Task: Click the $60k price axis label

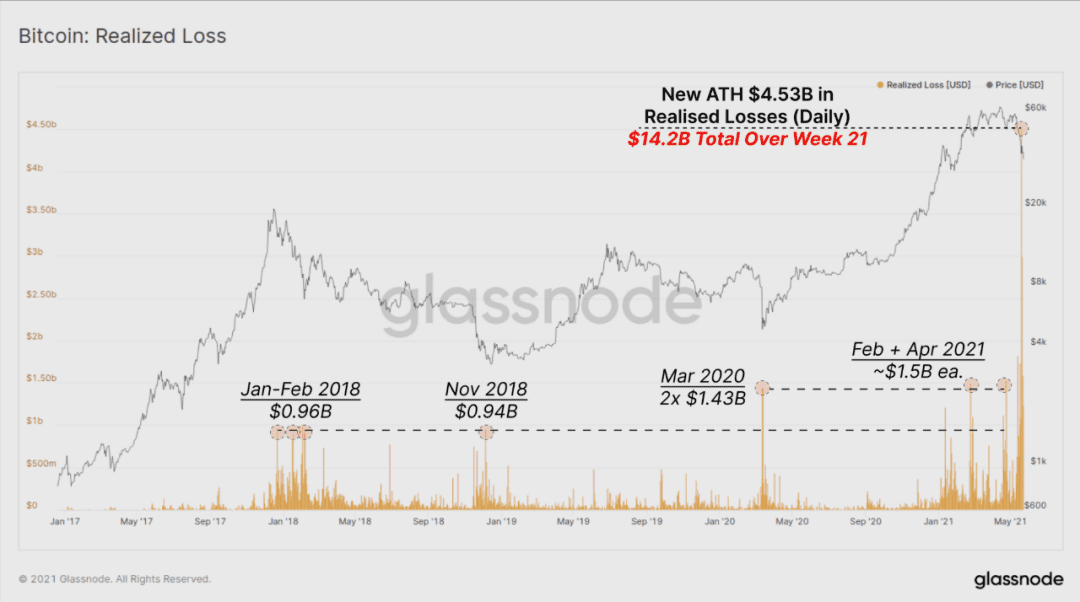Action: point(1035,107)
